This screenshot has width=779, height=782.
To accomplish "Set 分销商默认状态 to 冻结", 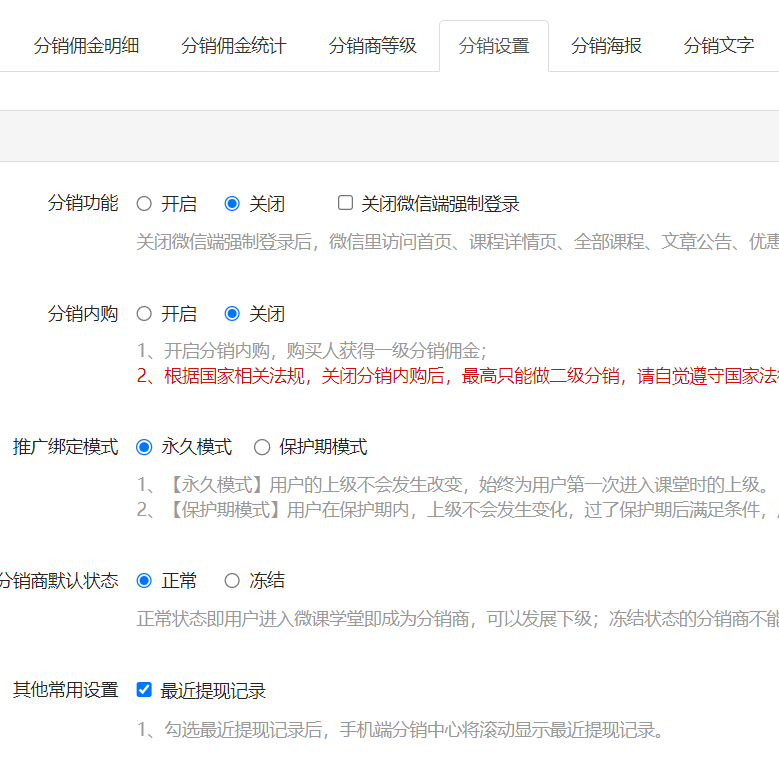I will coord(232,581).
